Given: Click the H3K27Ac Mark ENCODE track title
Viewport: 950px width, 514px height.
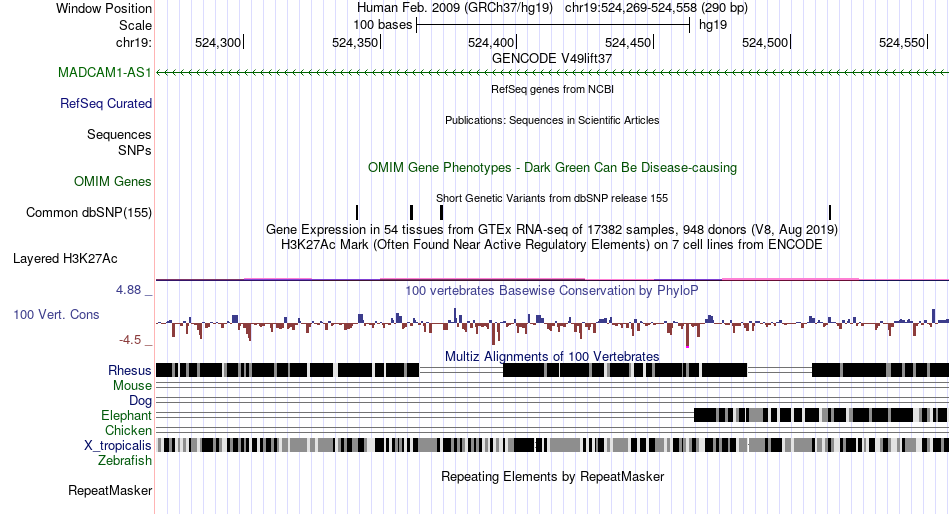Looking at the screenshot, I should 552,245.
